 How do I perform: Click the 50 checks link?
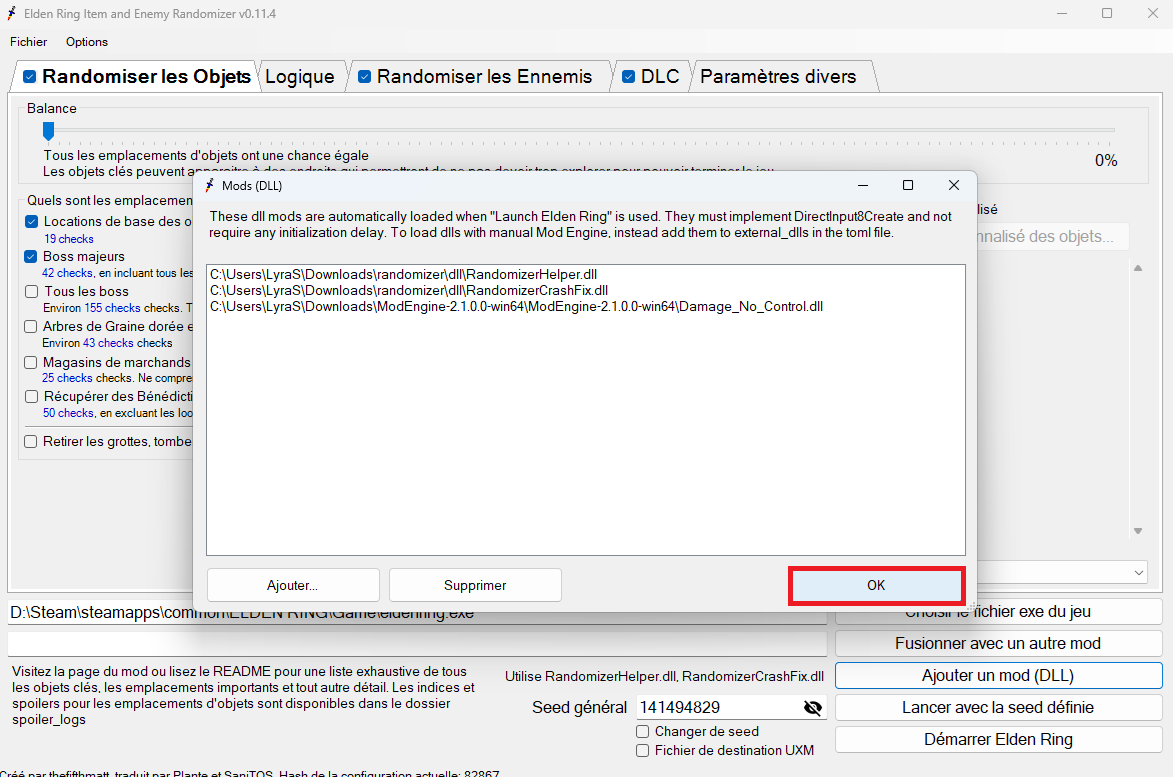[68, 414]
